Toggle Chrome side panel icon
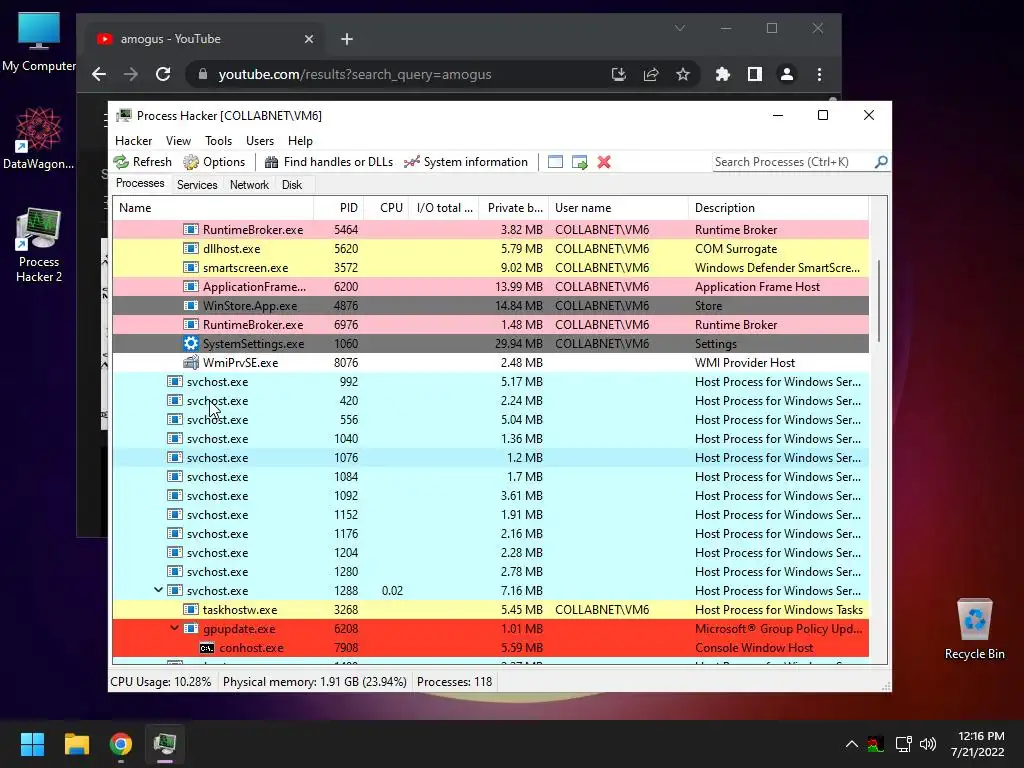The width and height of the screenshot is (1024, 768). tap(755, 74)
